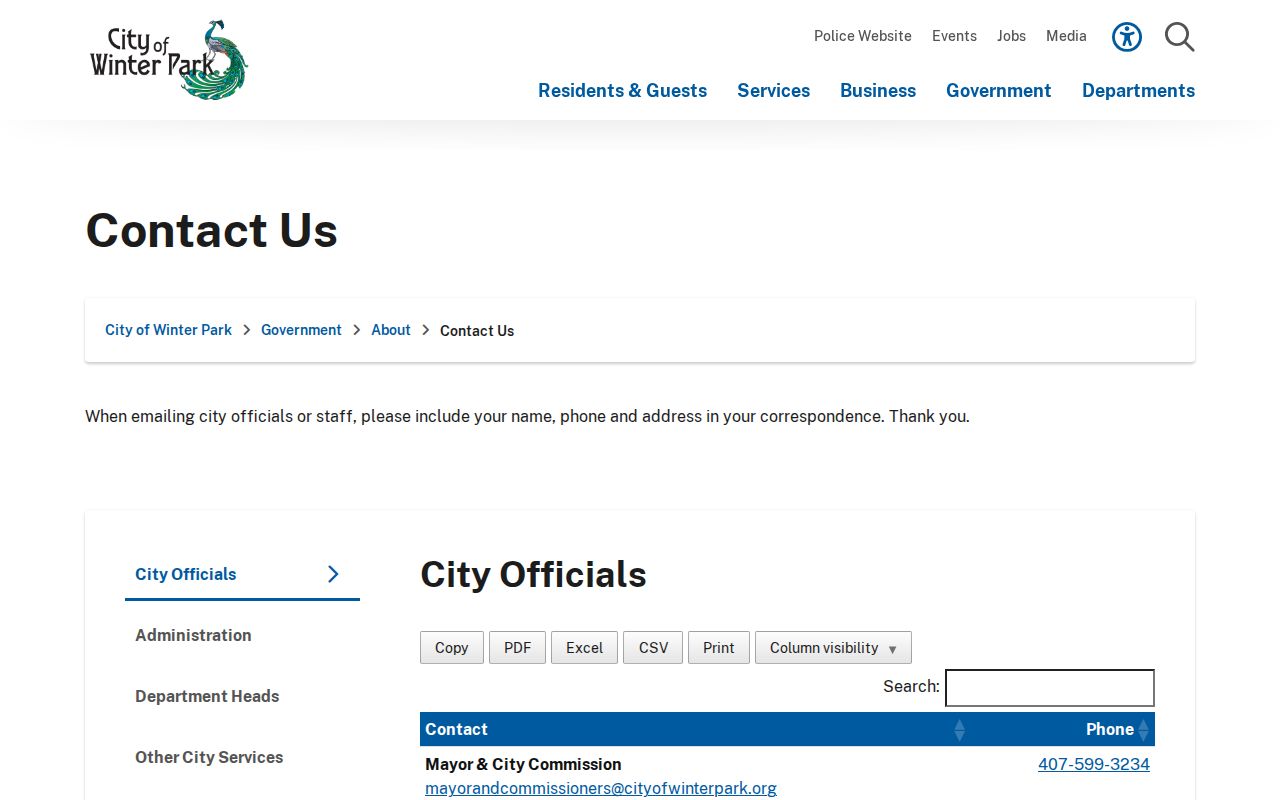Switch to the Administration tab
This screenshot has width=1280, height=800.
242,635
